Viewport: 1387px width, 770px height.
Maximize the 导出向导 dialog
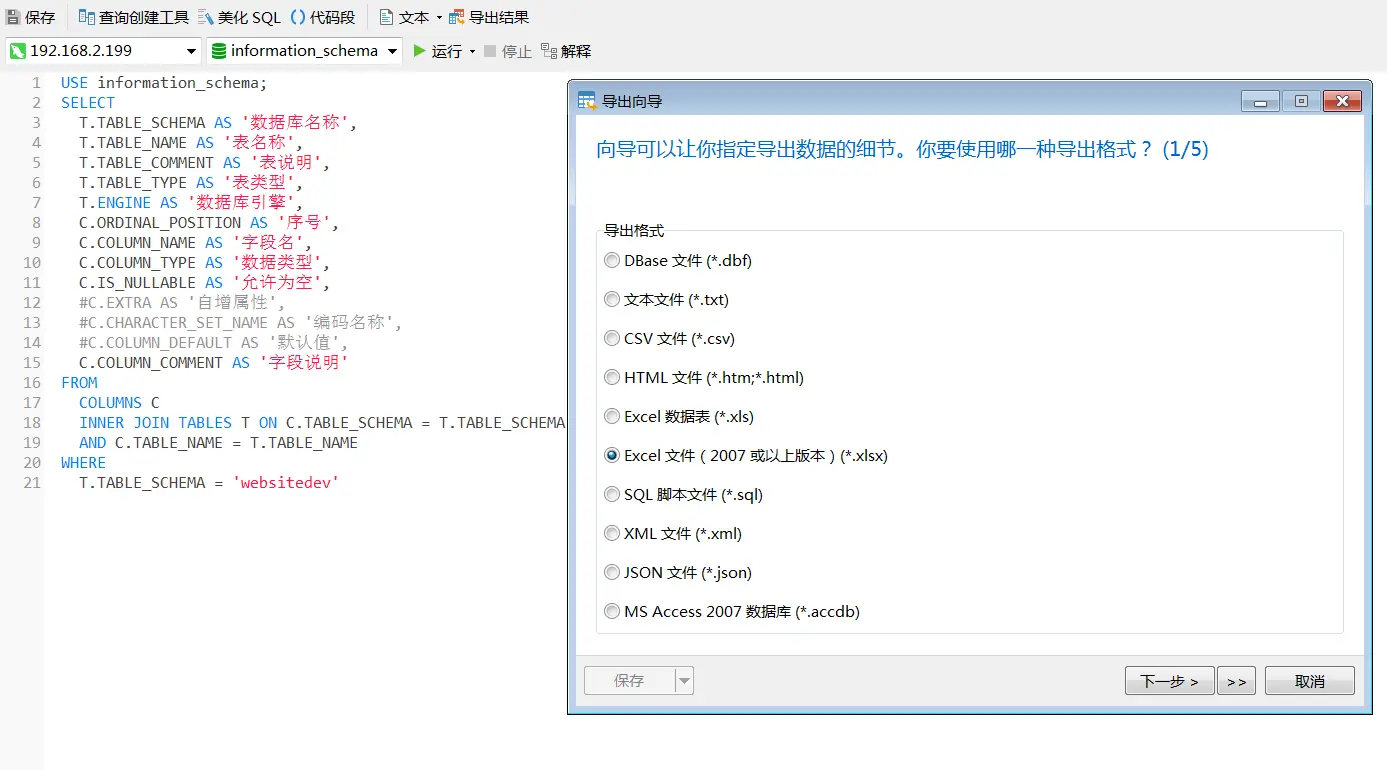(1301, 101)
